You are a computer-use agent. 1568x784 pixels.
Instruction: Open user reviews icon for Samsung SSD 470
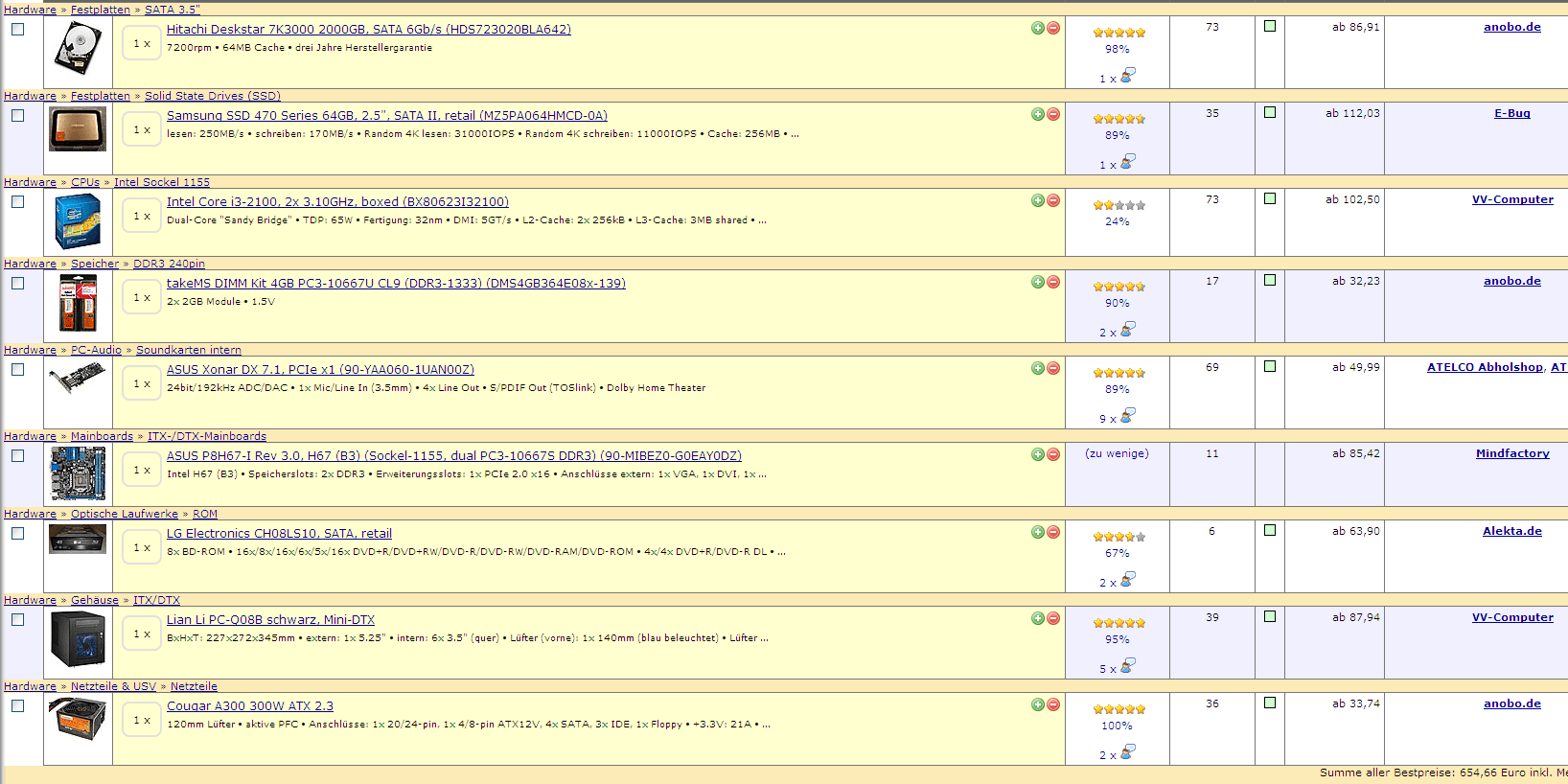click(1128, 161)
